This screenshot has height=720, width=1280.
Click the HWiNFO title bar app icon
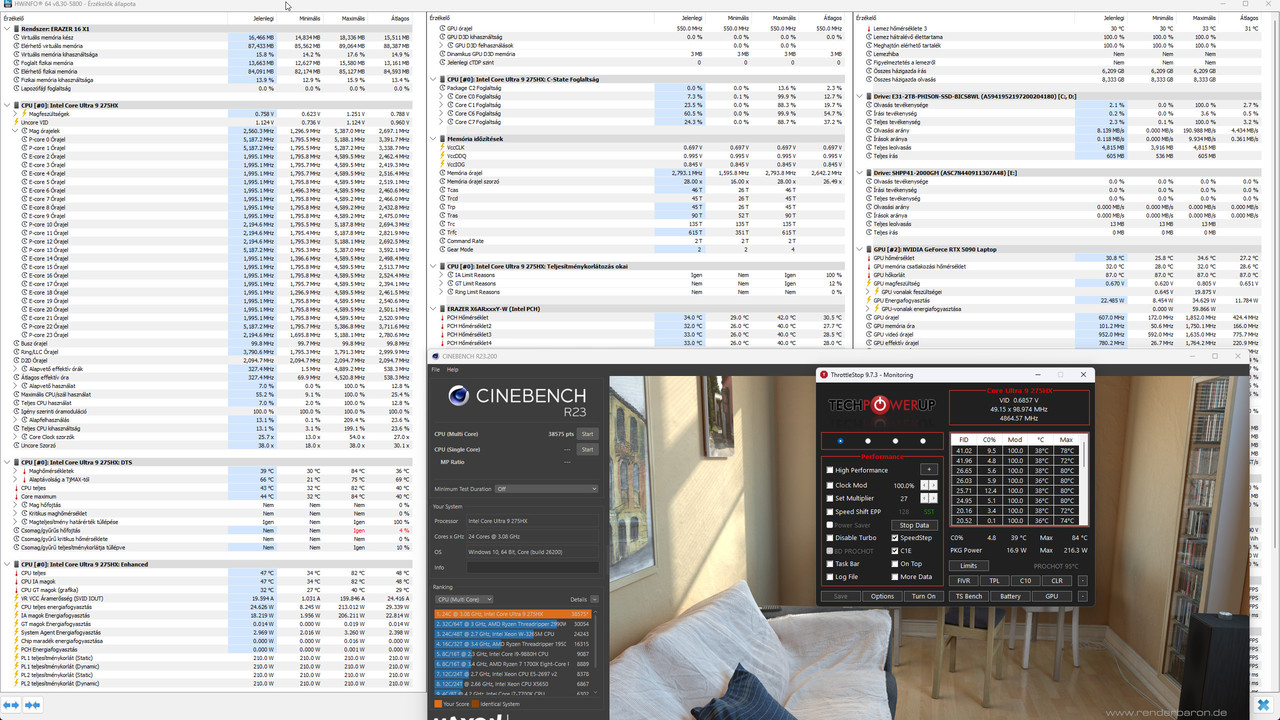tap(6, 4)
